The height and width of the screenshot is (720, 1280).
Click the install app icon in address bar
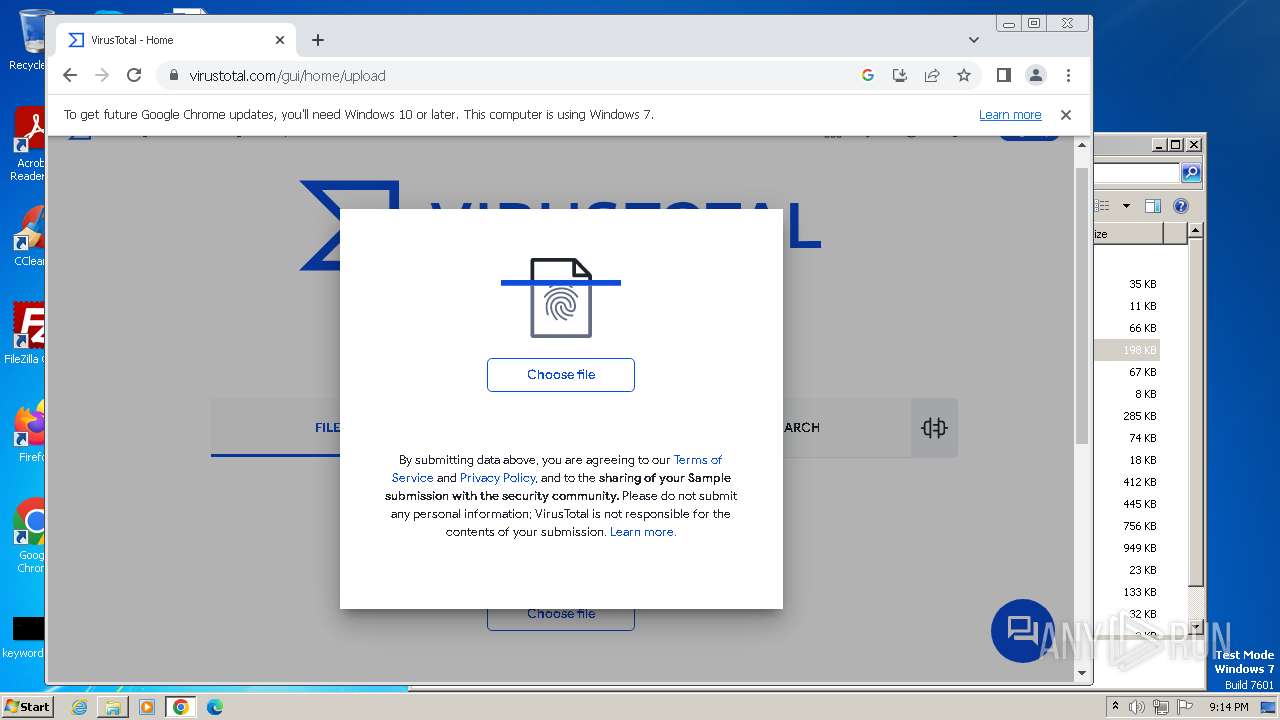coord(899,75)
